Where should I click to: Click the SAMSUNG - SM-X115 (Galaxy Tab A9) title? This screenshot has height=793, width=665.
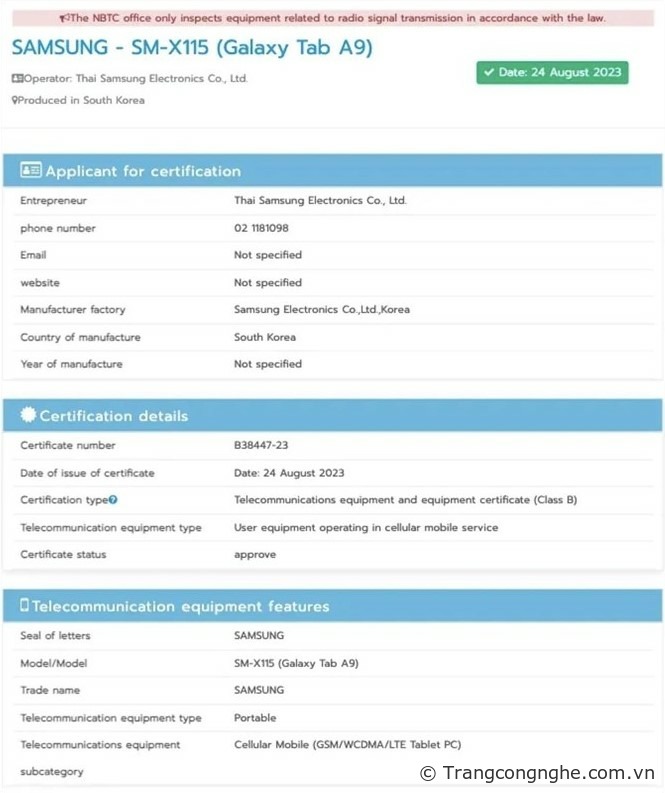[x=192, y=47]
